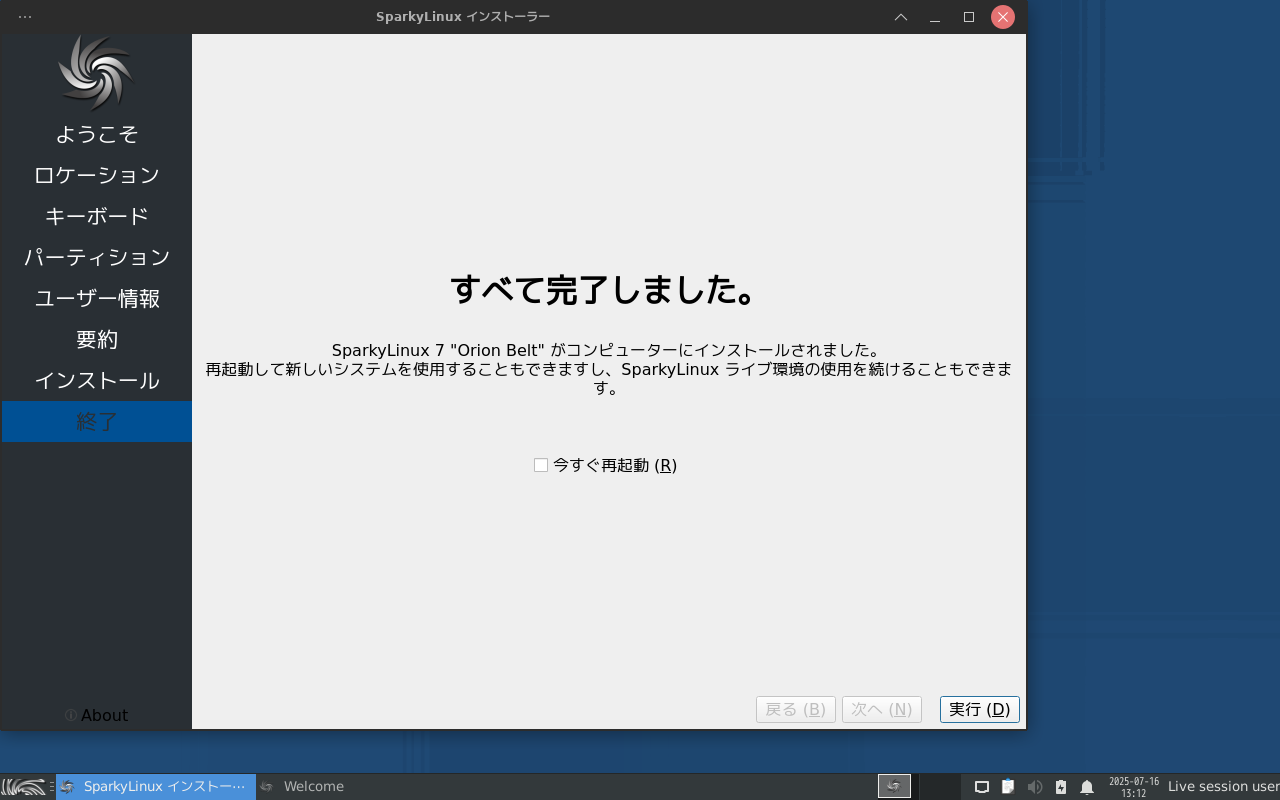Viewport: 1280px width, 800px height.
Task: Open the Sparky application menu in the panel
Action: pos(23,787)
